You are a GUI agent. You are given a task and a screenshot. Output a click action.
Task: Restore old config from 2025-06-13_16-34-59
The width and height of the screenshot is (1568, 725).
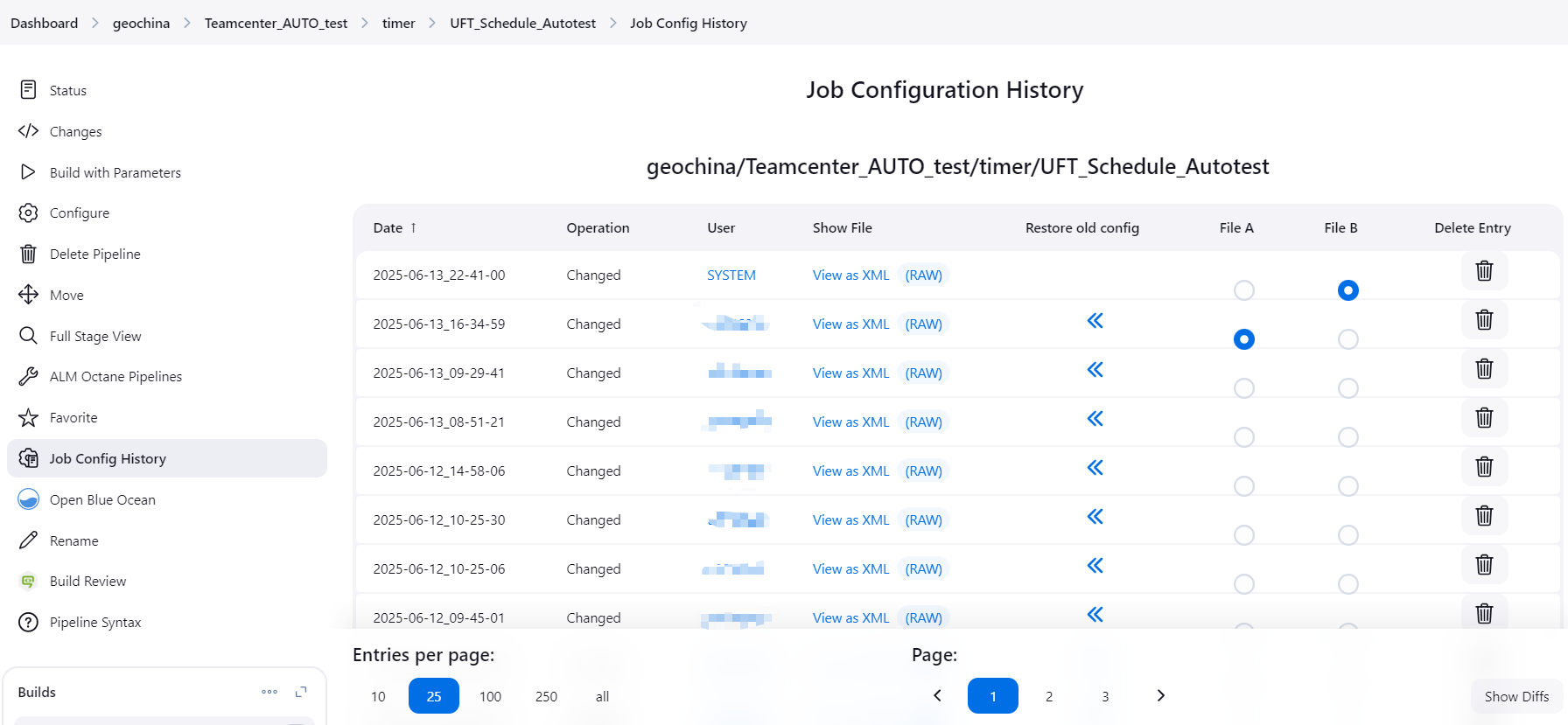click(1095, 321)
